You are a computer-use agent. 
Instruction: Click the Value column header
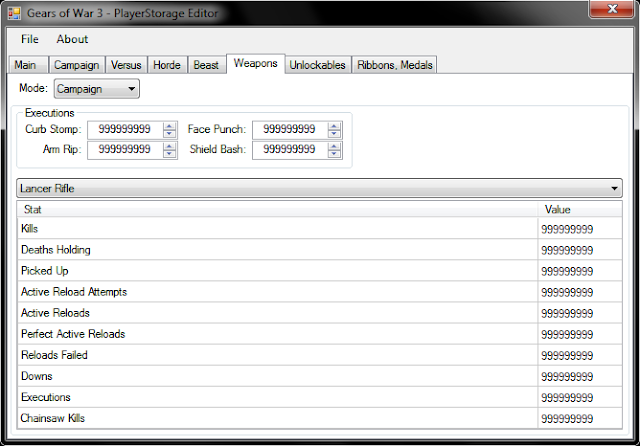[580, 209]
